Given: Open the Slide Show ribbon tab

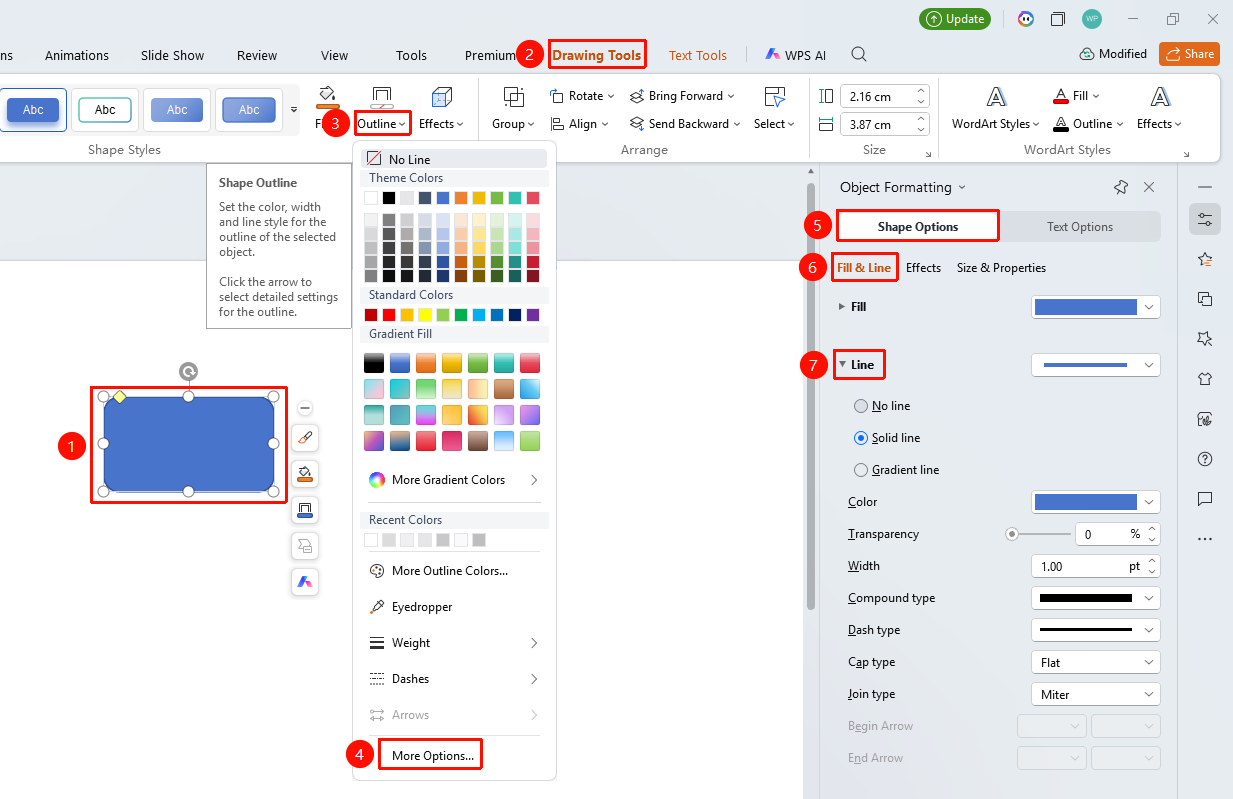Looking at the screenshot, I should point(172,55).
